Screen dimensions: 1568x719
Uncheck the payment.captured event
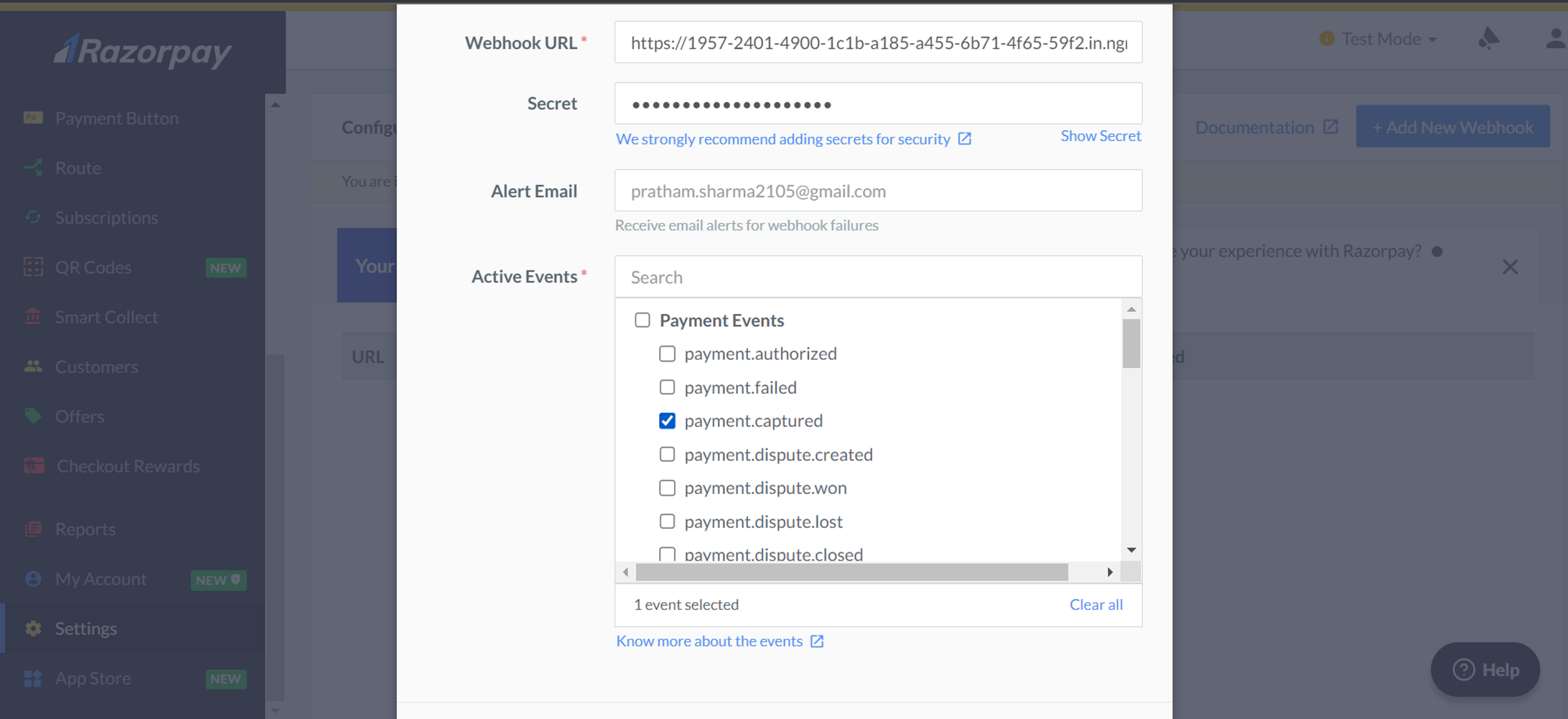pyautogui.click(x=667, y=421)
